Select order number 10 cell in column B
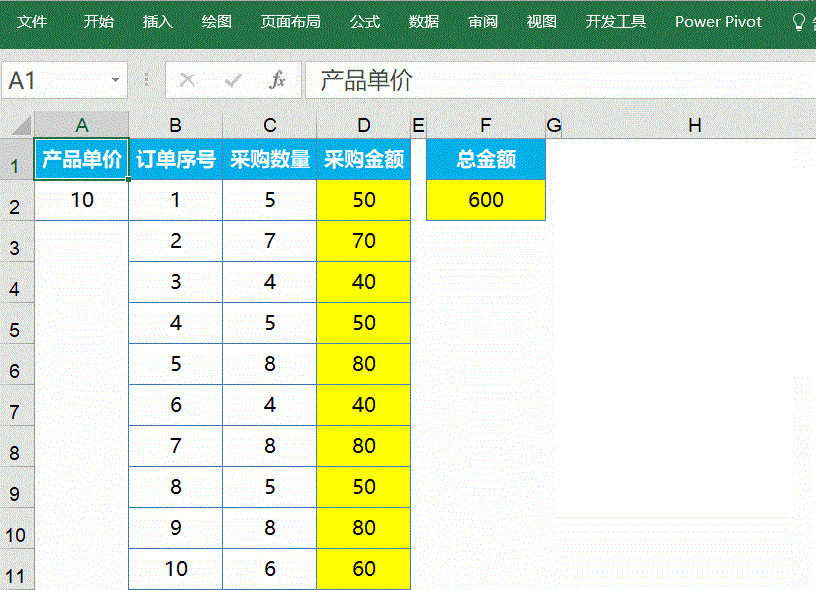 (175, 569)
